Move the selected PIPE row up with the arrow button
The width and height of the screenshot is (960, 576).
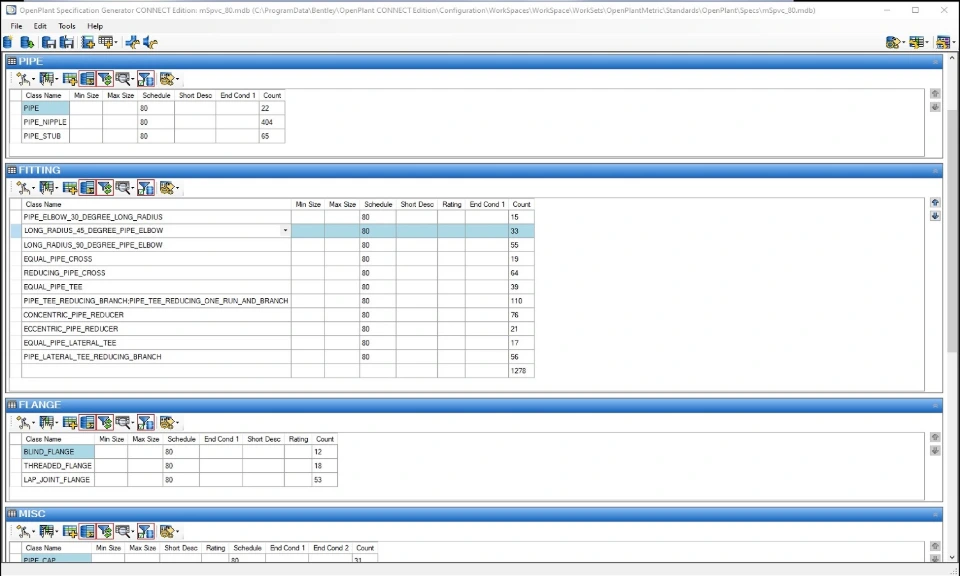935,92
